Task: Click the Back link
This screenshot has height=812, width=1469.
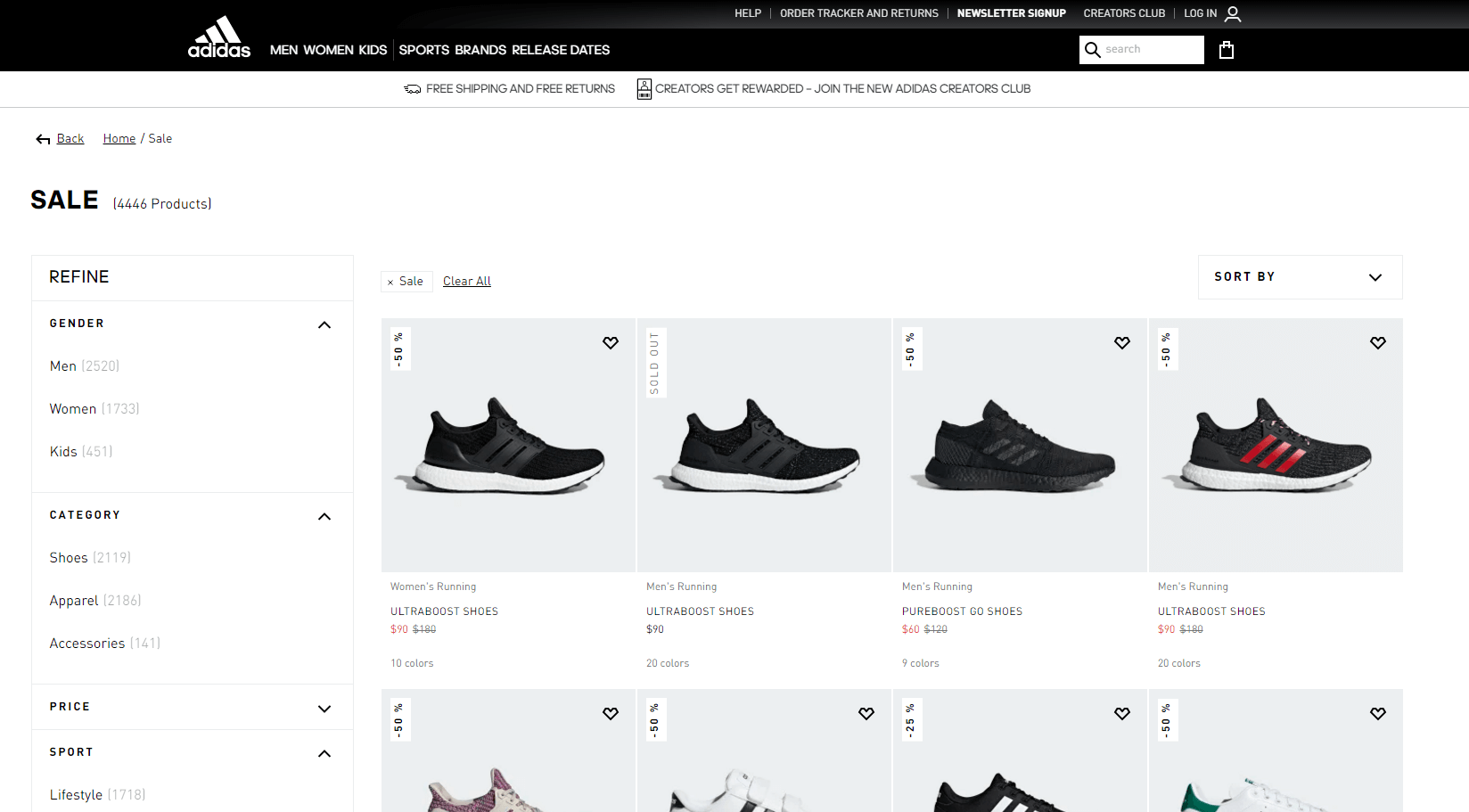Action: tap(70, 139)
